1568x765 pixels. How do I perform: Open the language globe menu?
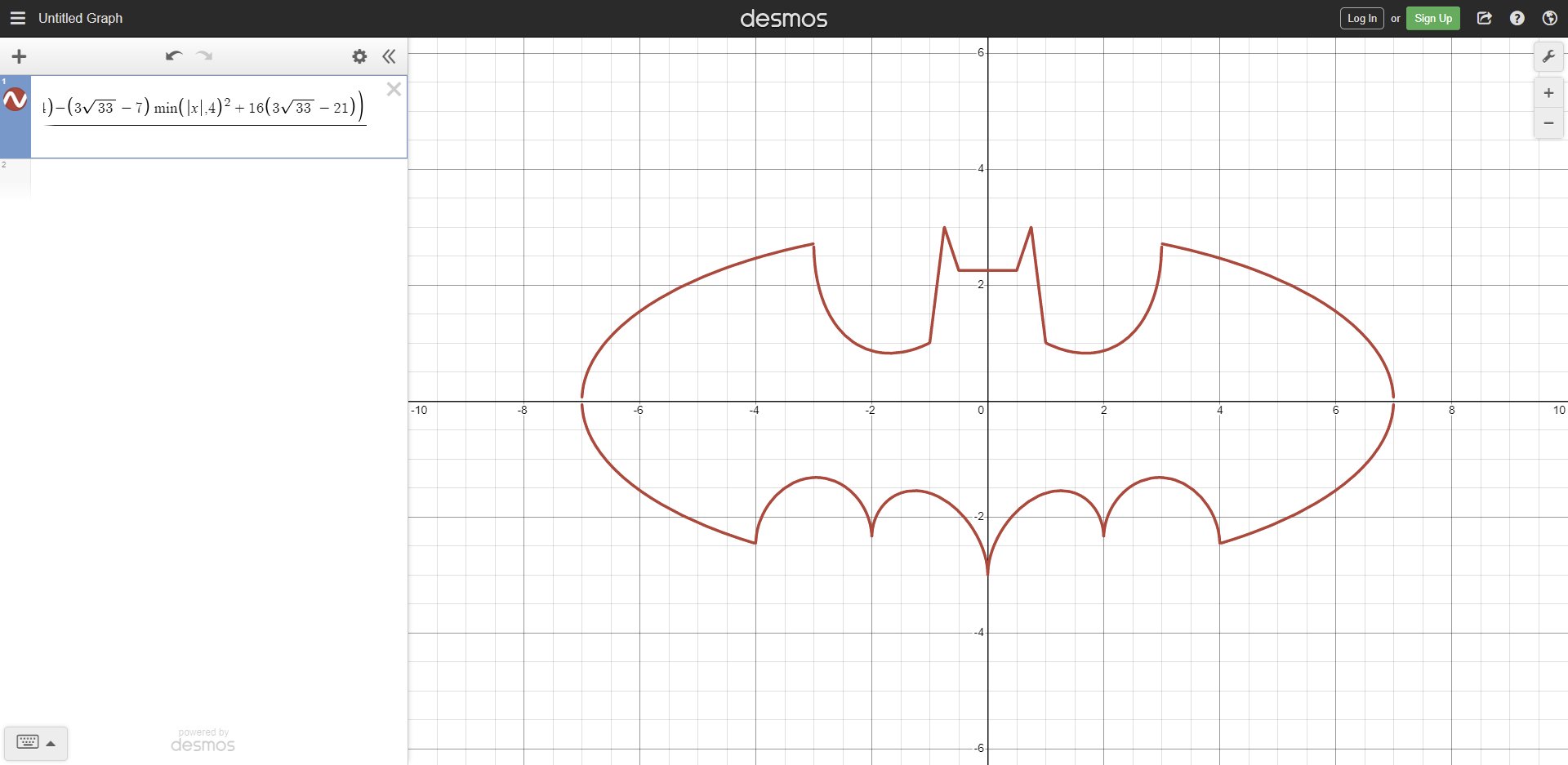click(x=1549, y=18)
